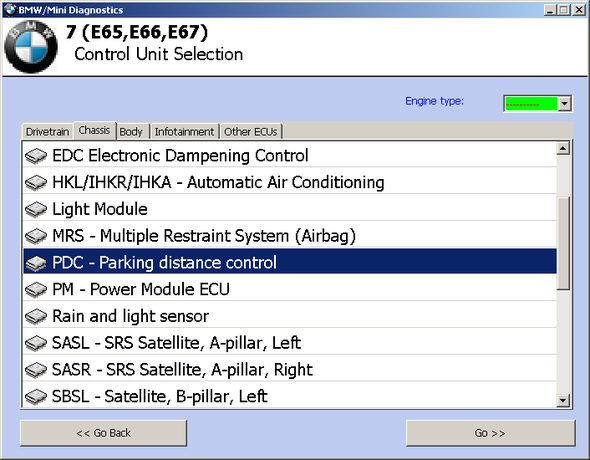Click the list scrollbar down arrow
Screen dimensions: 590x460
[563, 400]
